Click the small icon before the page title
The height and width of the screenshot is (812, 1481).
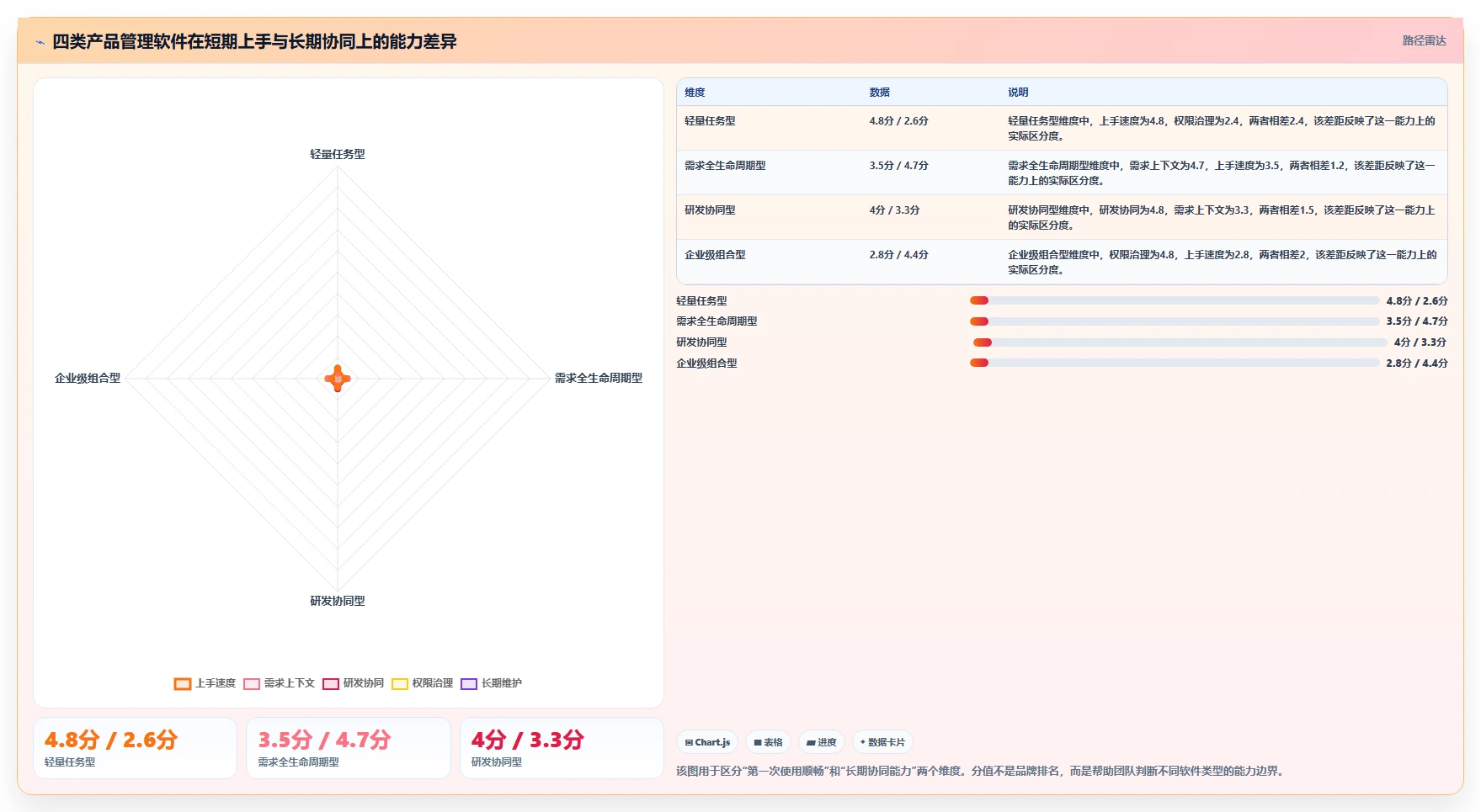[40, 42]
